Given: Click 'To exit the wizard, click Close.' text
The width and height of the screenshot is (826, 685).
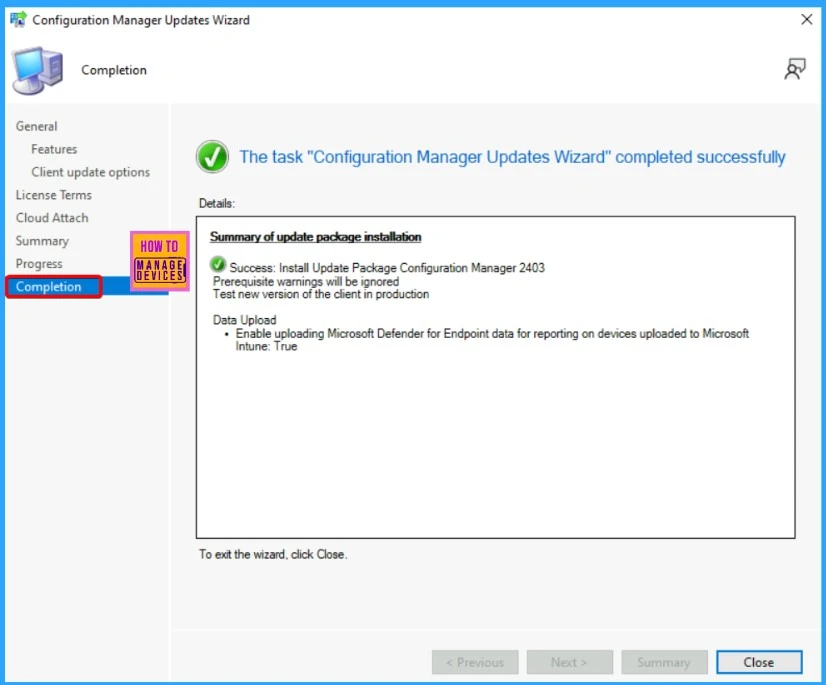Looking at the screenshot, I should (x=273, y=554).
